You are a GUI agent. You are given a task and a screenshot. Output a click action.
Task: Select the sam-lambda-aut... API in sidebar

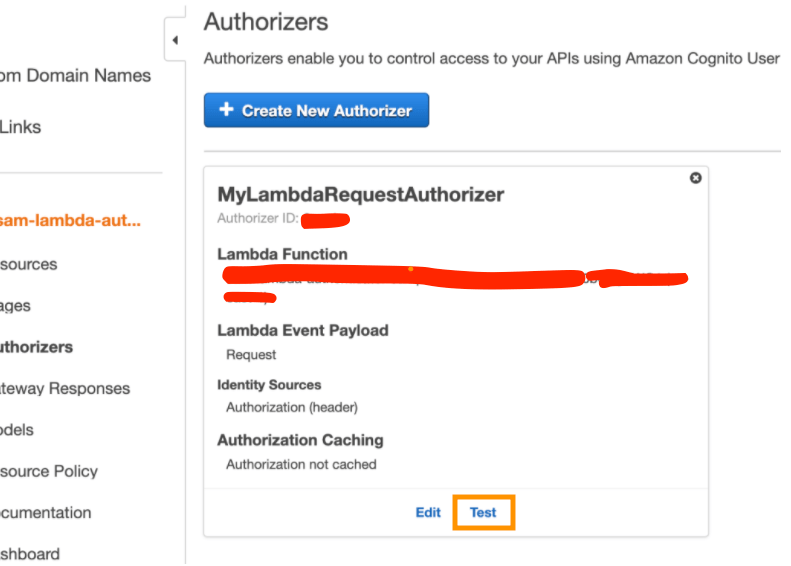[x=70, y=220]
